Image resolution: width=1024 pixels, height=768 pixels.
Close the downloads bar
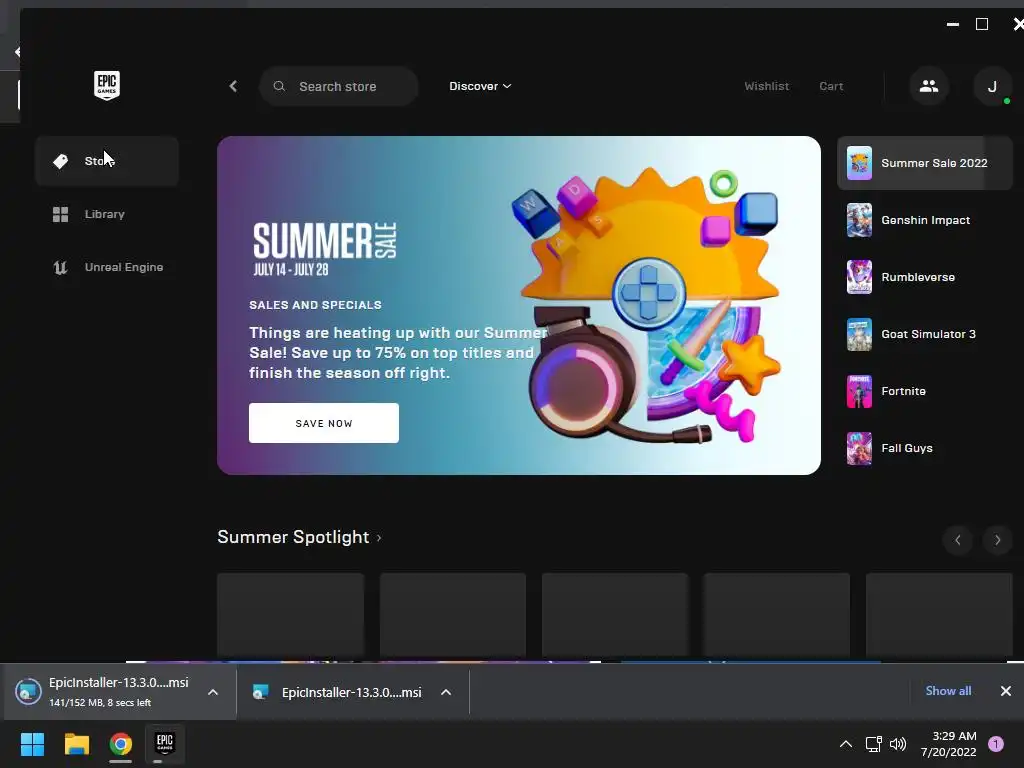[x=1006, y=691]
